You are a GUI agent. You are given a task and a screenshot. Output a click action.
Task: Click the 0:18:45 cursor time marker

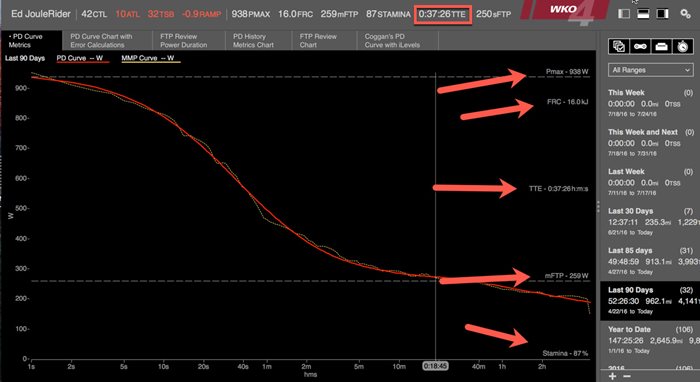(435, 366)
